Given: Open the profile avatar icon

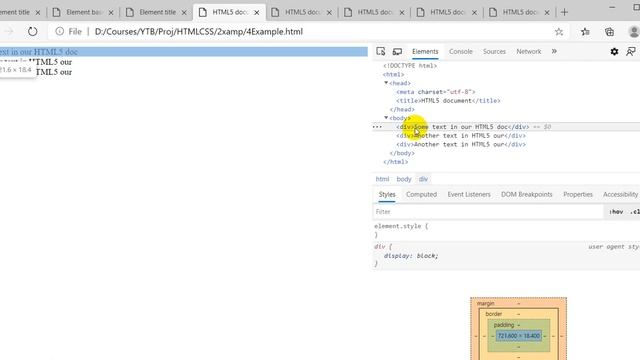Looking at the screenshot, I should pos(634,32).
